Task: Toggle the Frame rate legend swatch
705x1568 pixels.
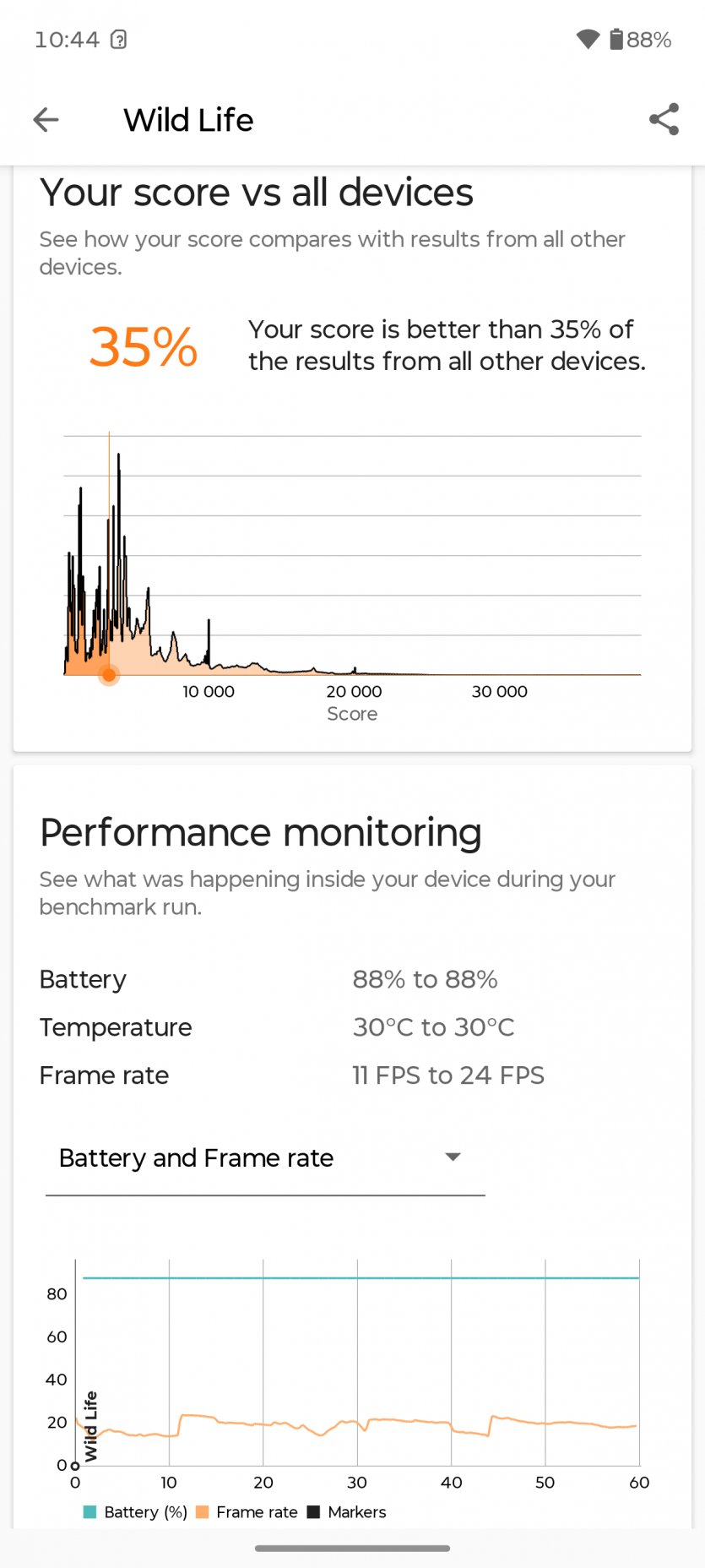Action: [202, 1511]
